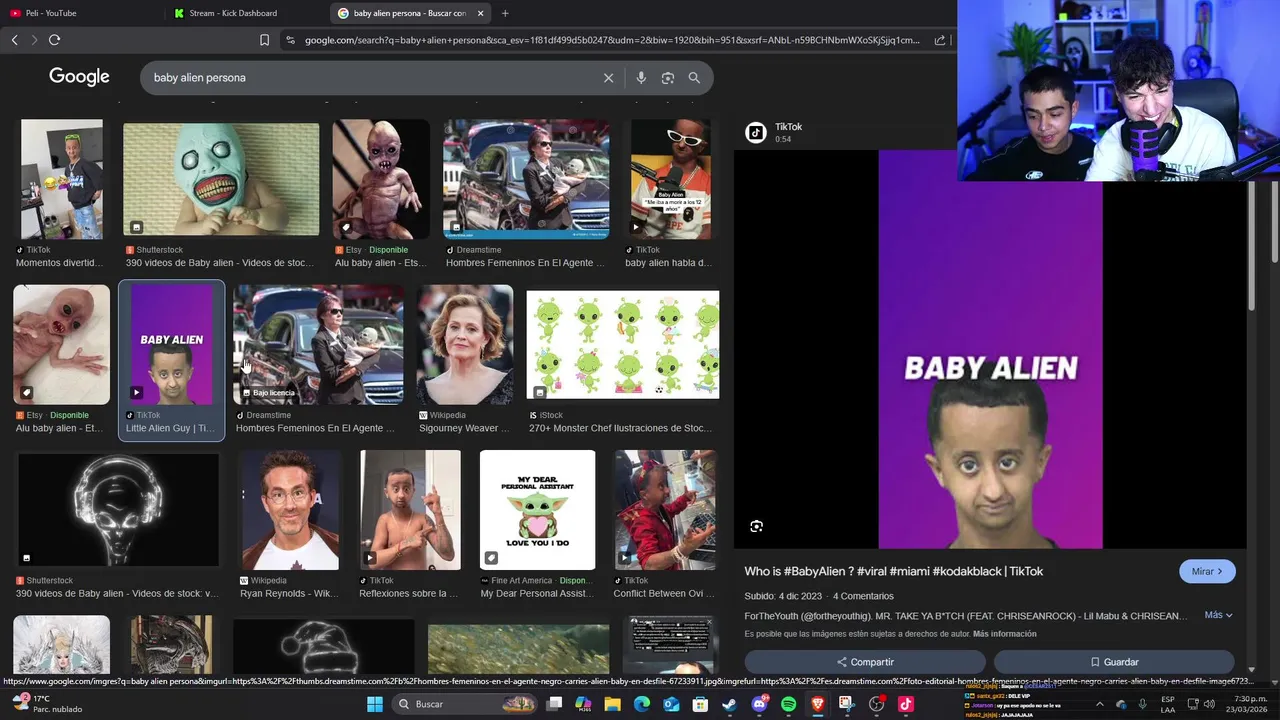Open OBS Studio from the taskbar
Image resolution: width=1280 pixels, height=720 pixels.
pos(877,704)
